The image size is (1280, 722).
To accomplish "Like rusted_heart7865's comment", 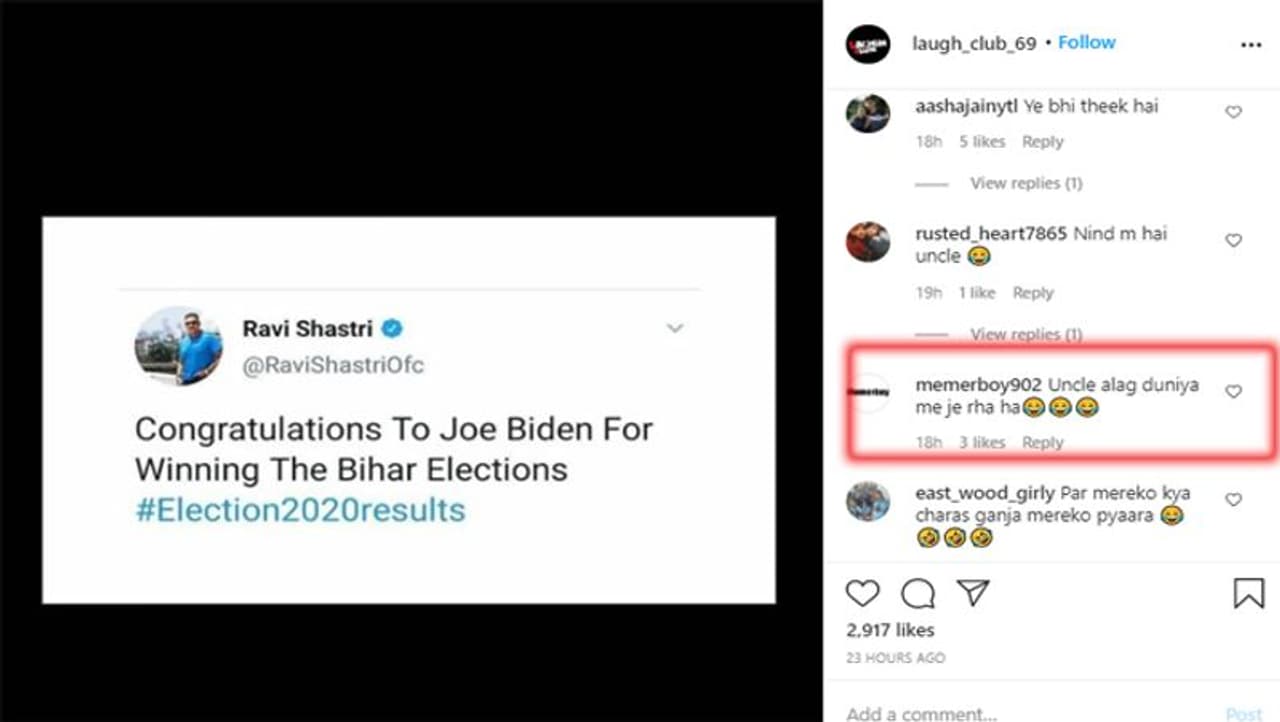I will [x=1233, y=240].
